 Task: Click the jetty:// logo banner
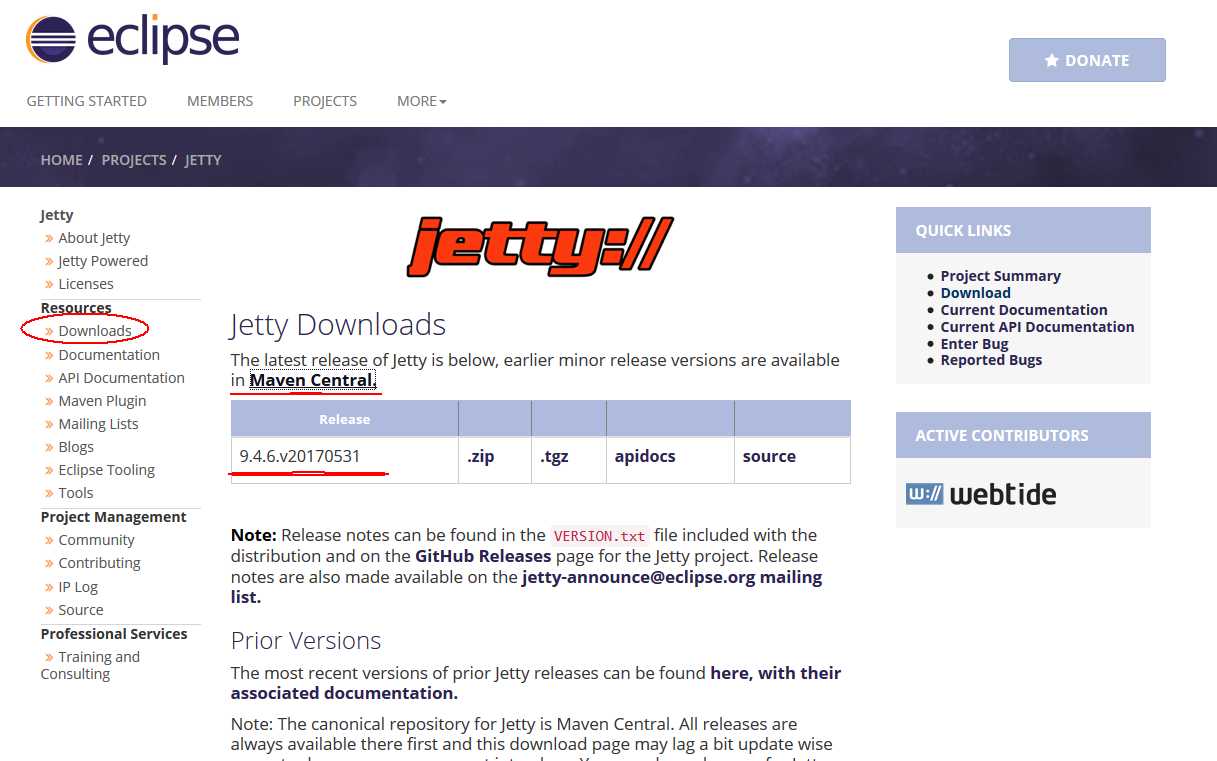pos(540,247)
